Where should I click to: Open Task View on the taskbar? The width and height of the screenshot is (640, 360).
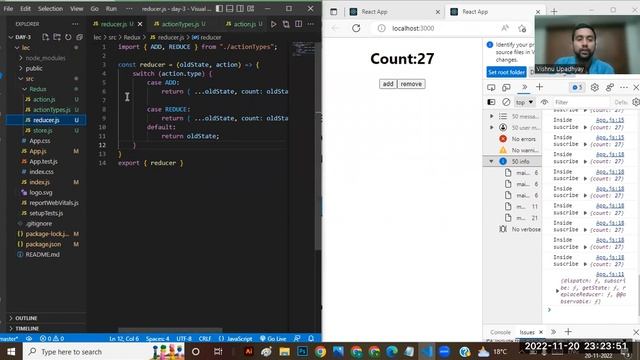[x=218, y=351]
